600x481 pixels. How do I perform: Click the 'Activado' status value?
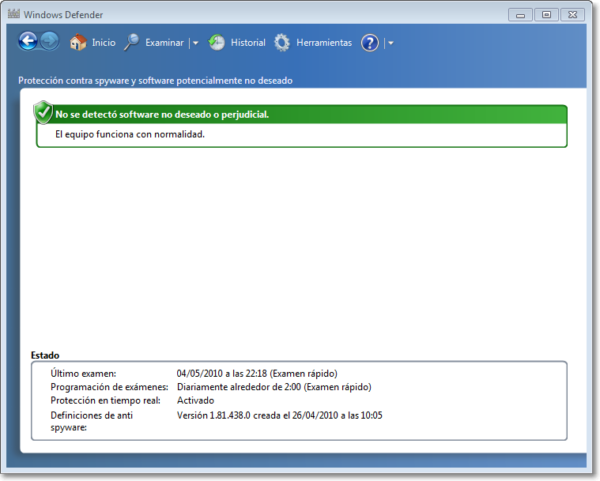point(196,400)
